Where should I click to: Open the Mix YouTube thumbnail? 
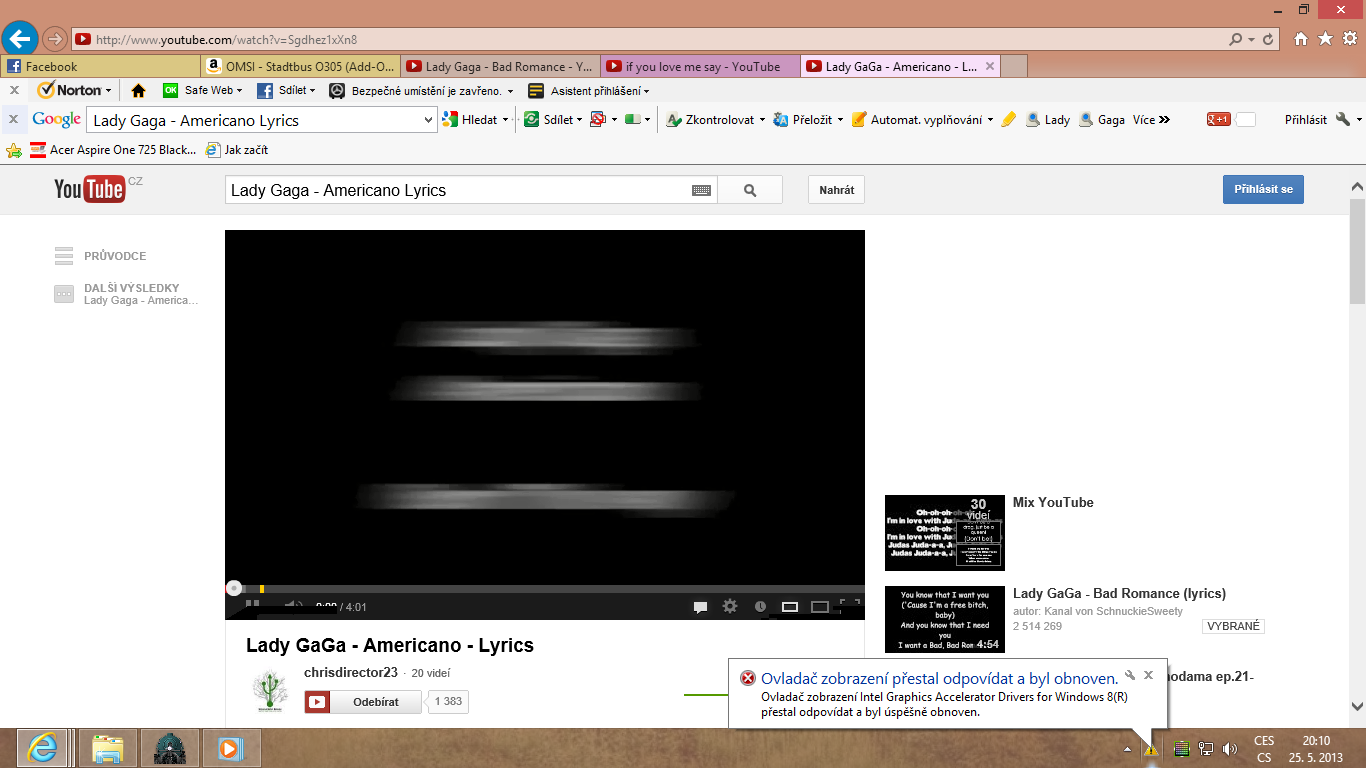tap(945, 532)
